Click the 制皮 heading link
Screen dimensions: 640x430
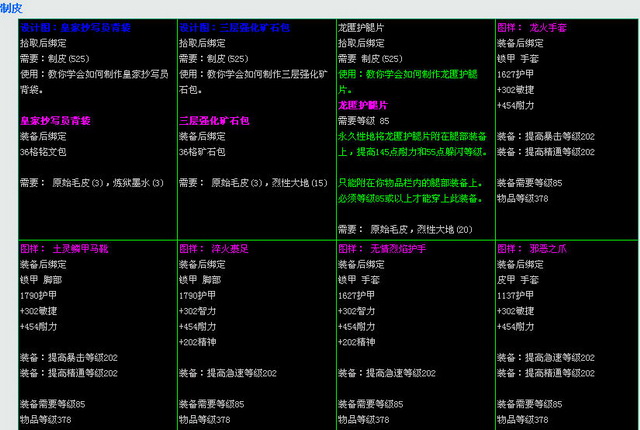point(12,7)
